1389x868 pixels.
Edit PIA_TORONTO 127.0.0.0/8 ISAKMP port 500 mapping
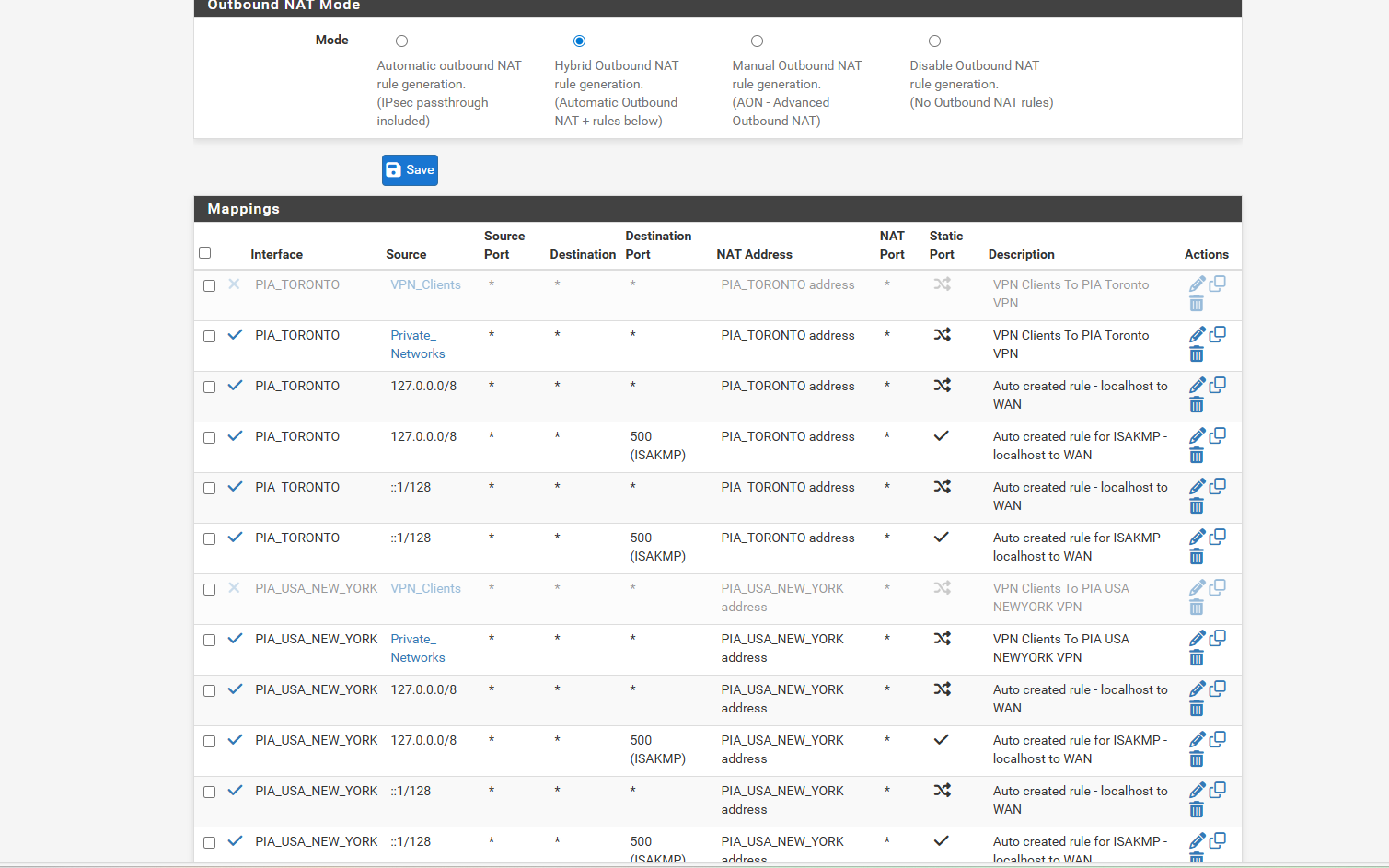tap(1197, 436)
